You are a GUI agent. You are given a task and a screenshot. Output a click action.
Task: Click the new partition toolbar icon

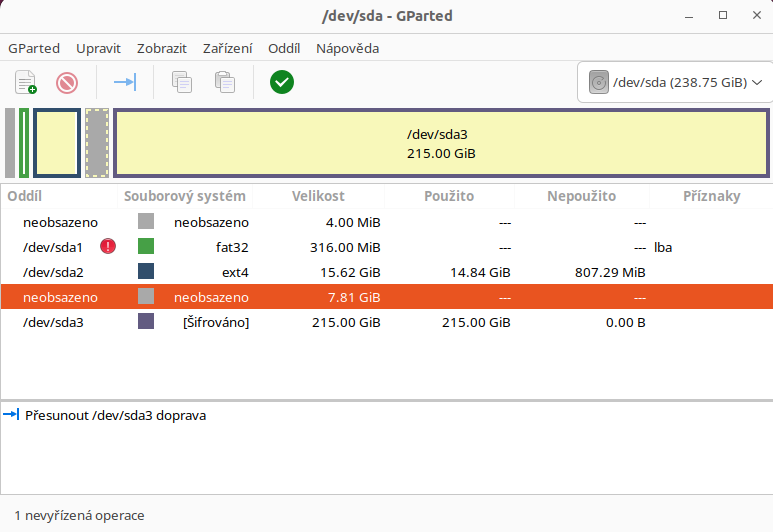pyautogui.click(x=26, y=82)
